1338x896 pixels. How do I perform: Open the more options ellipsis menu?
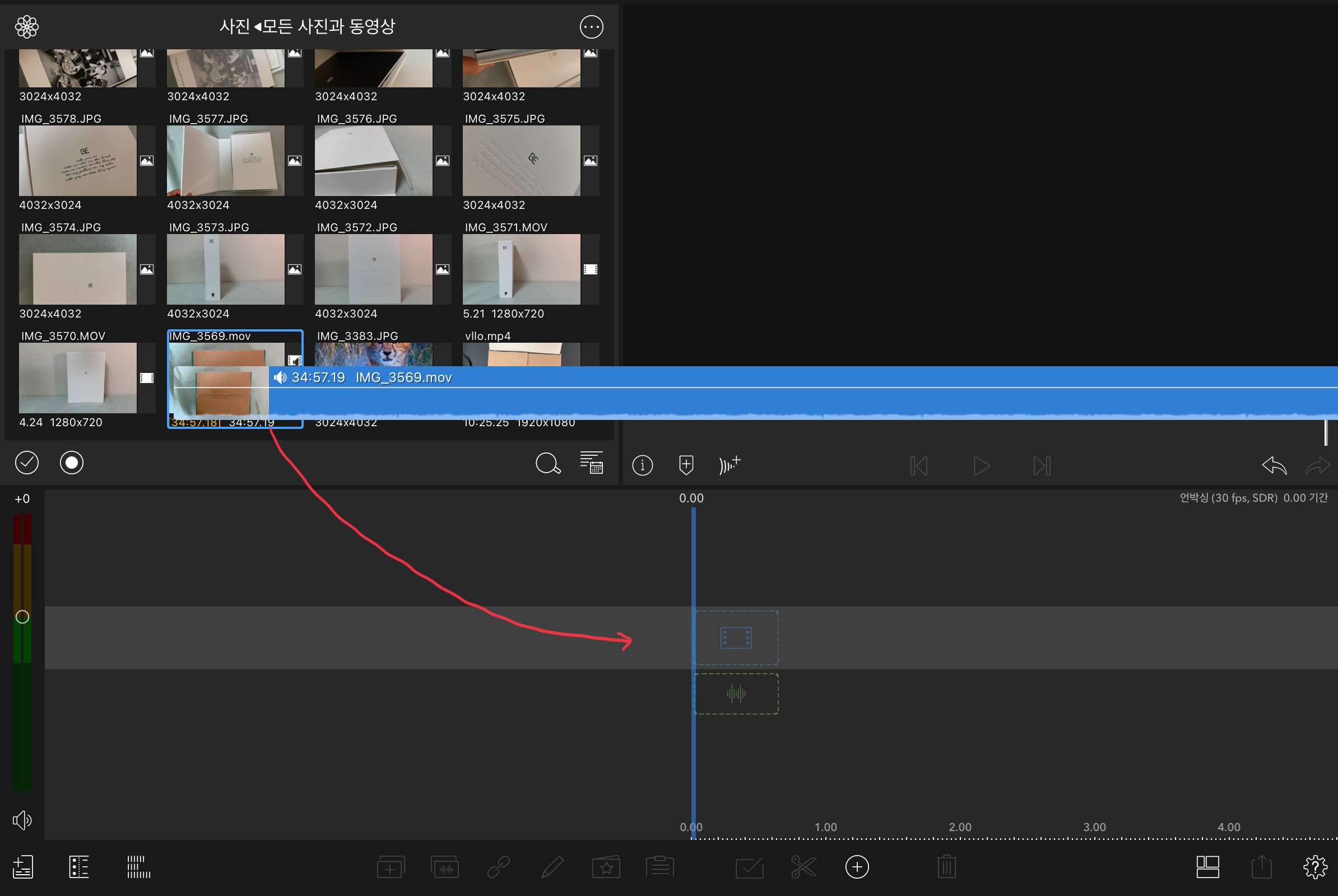pos(591,27)
